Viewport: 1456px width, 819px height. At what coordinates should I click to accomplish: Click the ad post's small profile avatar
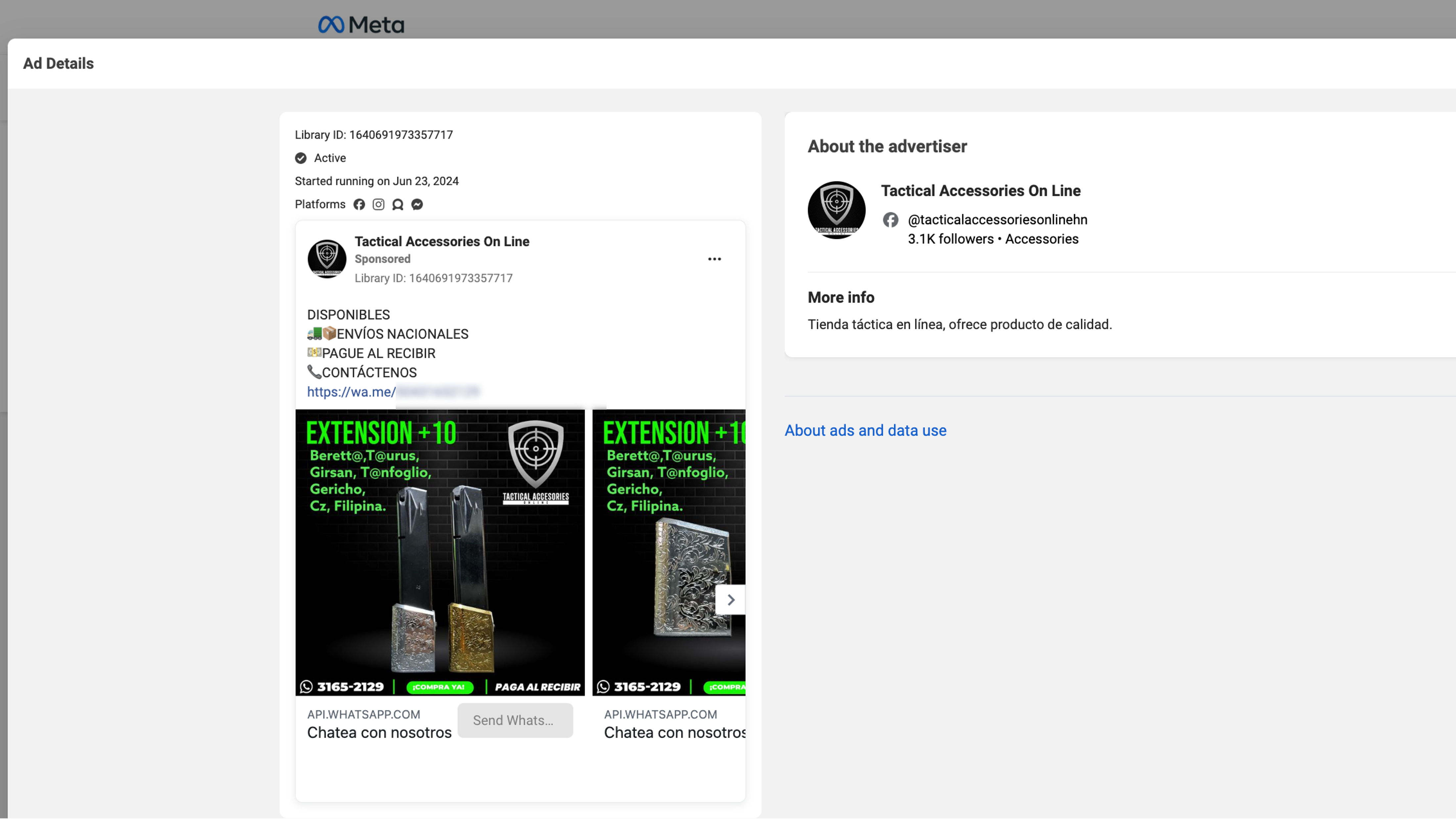[327, 259]
